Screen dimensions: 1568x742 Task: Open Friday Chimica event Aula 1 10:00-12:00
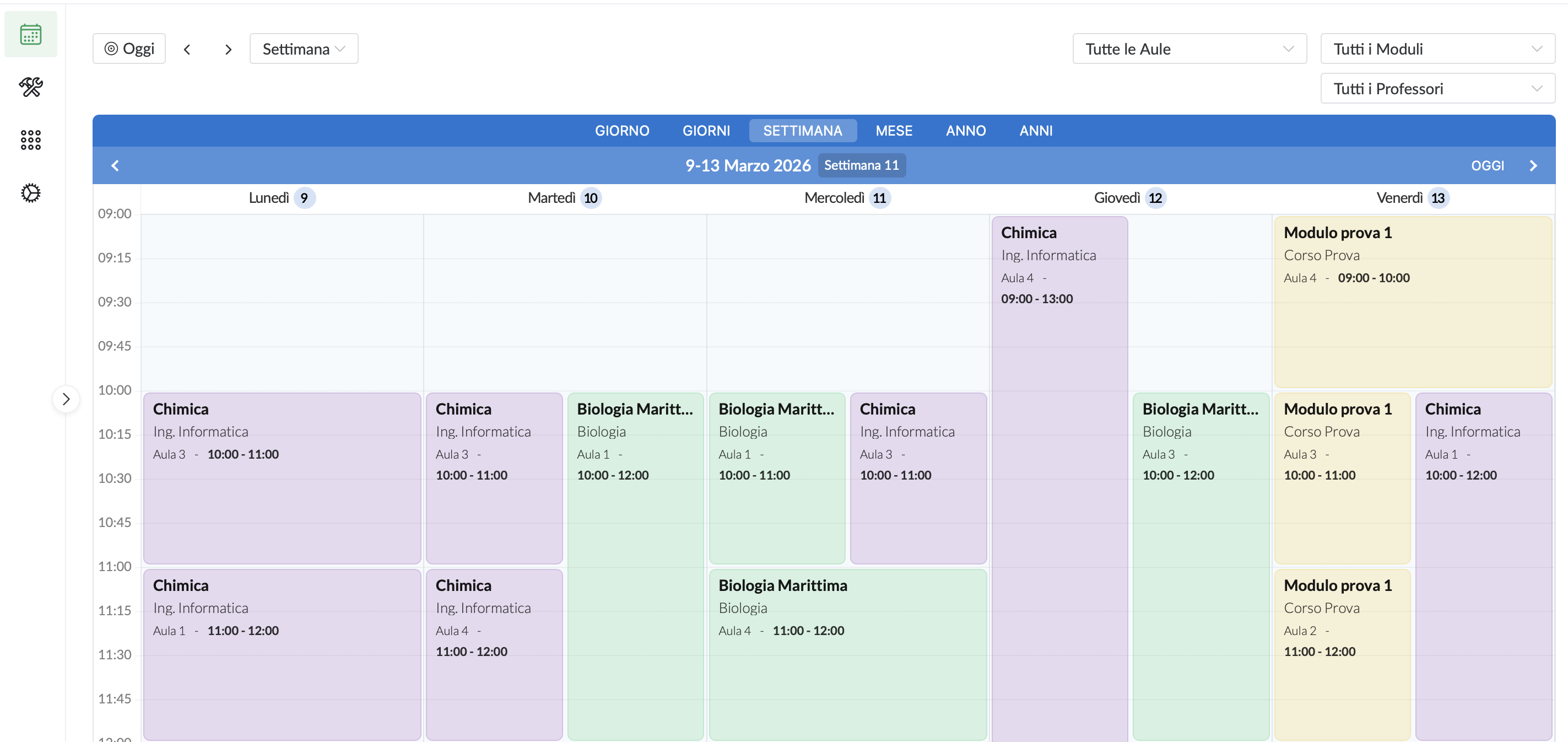click(1483, 567)
